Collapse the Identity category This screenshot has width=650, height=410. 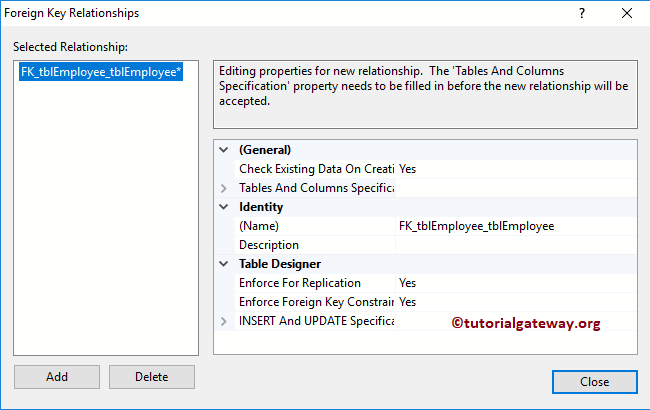pyautogui.click(x=223, y=207)
